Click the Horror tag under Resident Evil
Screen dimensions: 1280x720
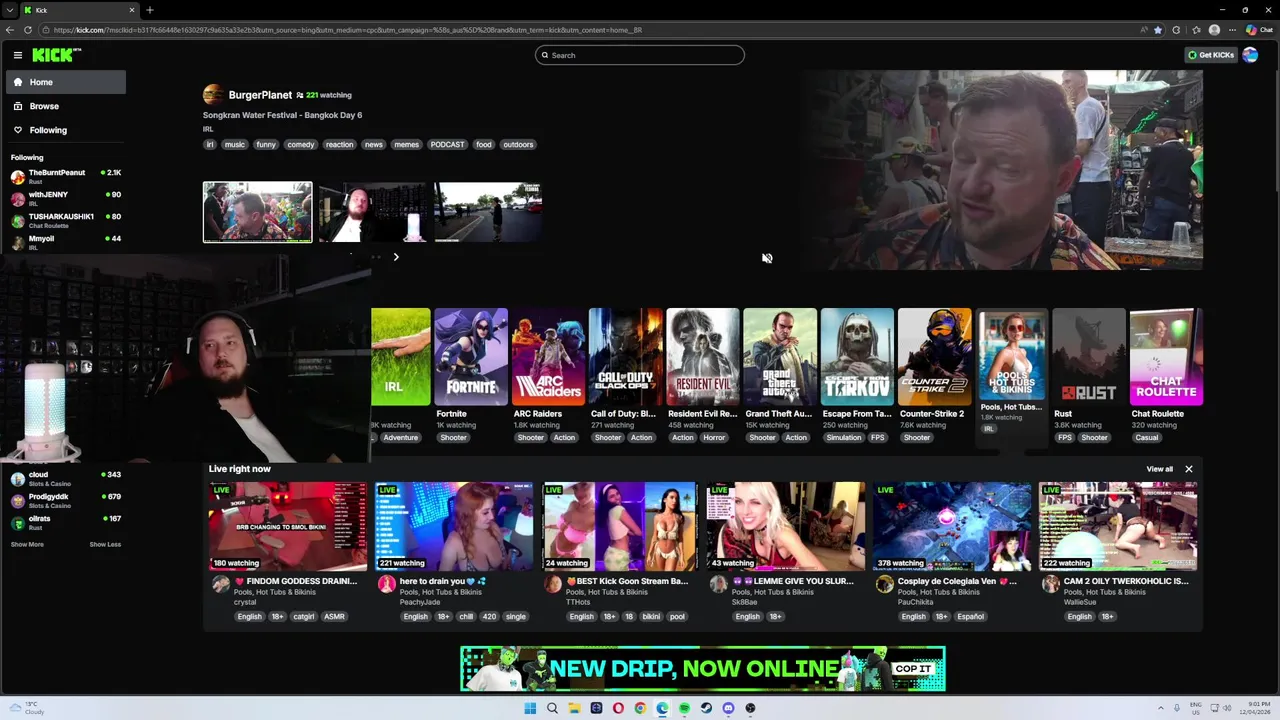(714, 437)
